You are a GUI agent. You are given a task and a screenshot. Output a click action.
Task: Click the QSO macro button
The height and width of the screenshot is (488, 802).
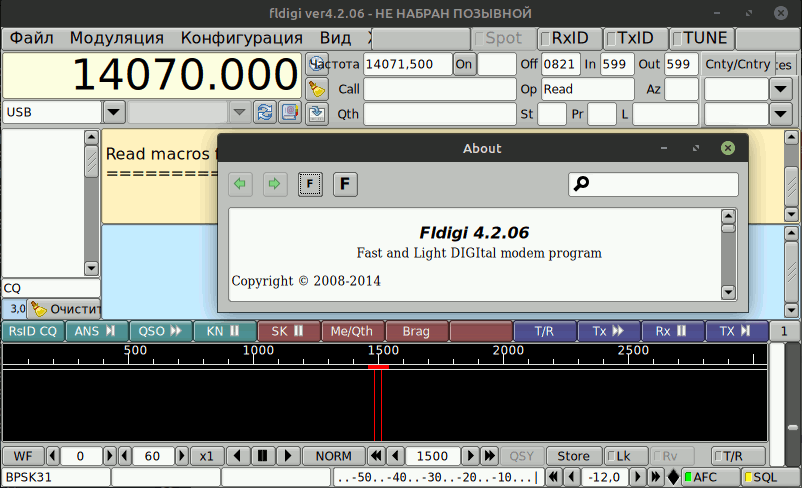(161, 331)
